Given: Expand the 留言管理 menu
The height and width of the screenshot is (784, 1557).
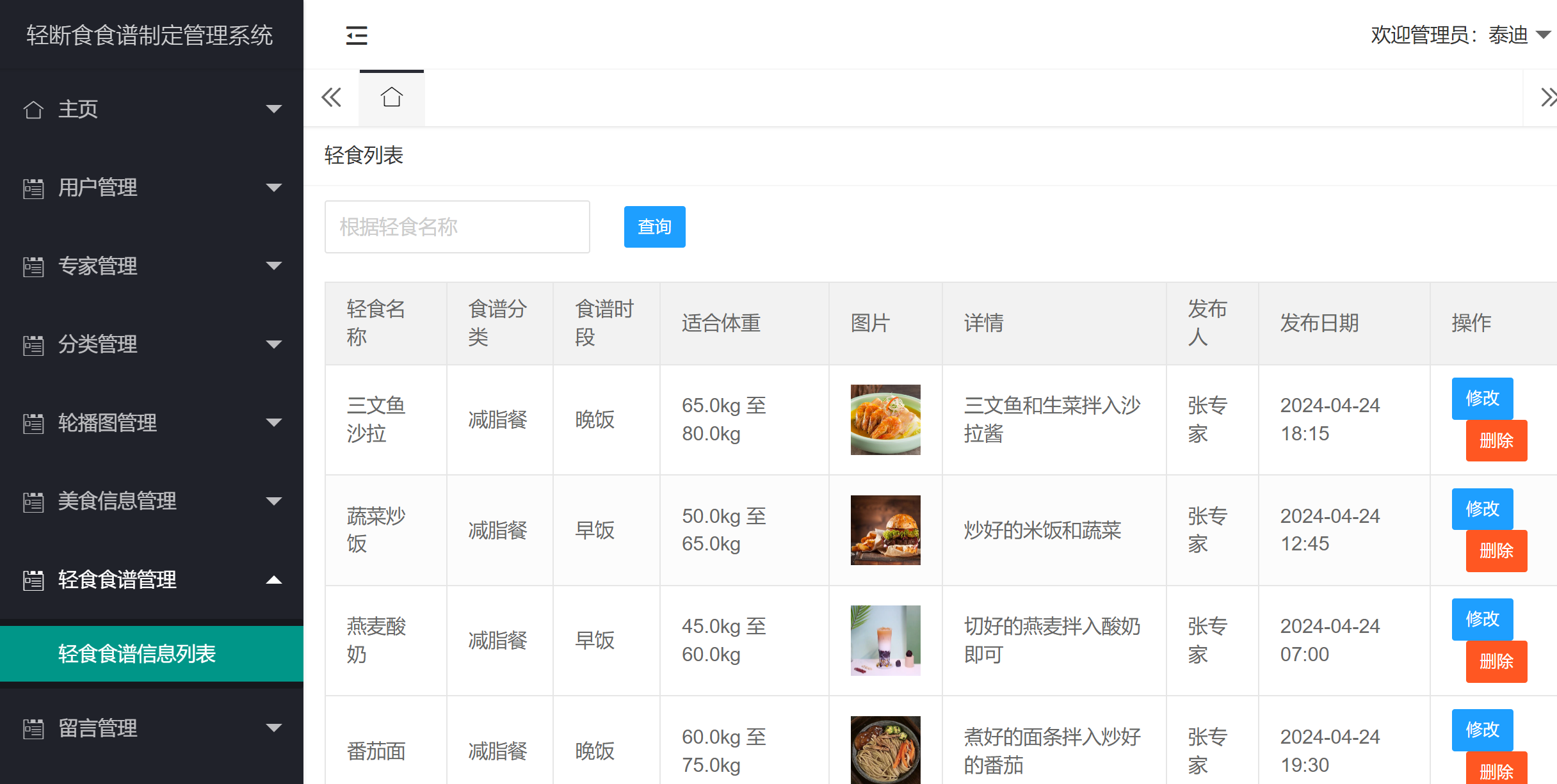Looking at the screenshot, I should tap(275, 729).
